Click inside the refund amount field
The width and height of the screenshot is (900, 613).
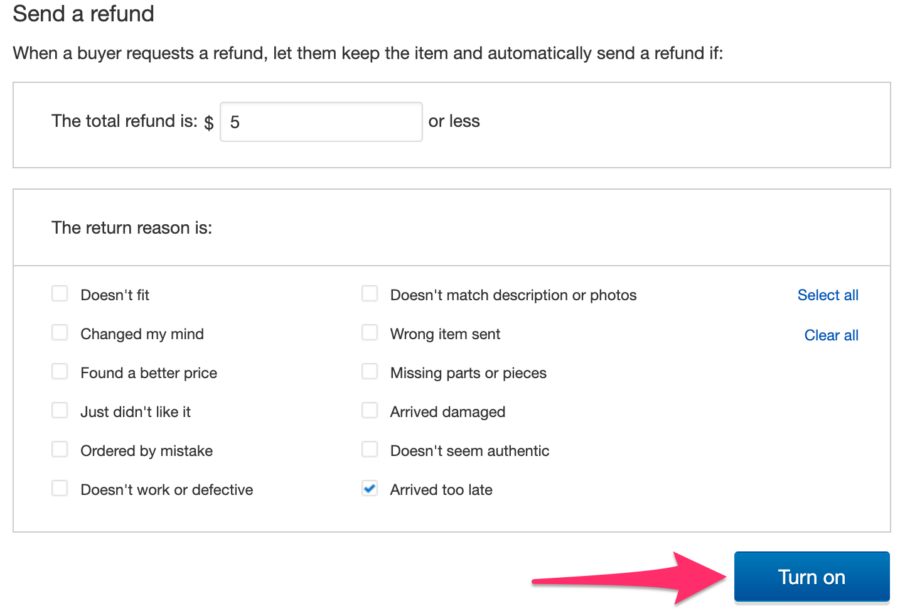[320, 121]
